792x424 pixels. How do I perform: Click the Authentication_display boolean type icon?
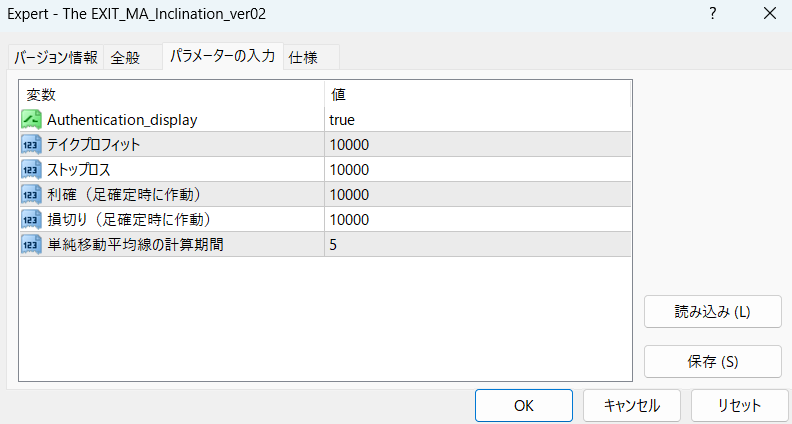pos(31,119)
